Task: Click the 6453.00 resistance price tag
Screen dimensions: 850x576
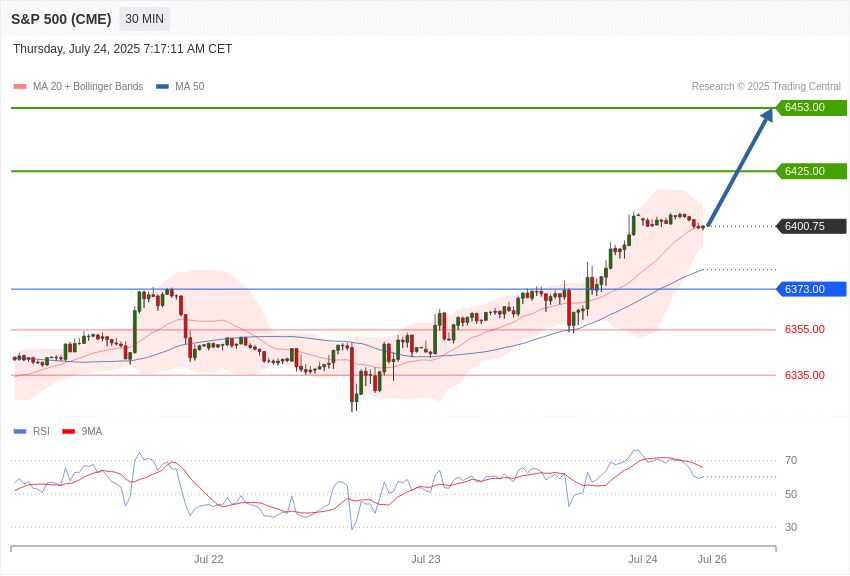Action: [811, 107]
